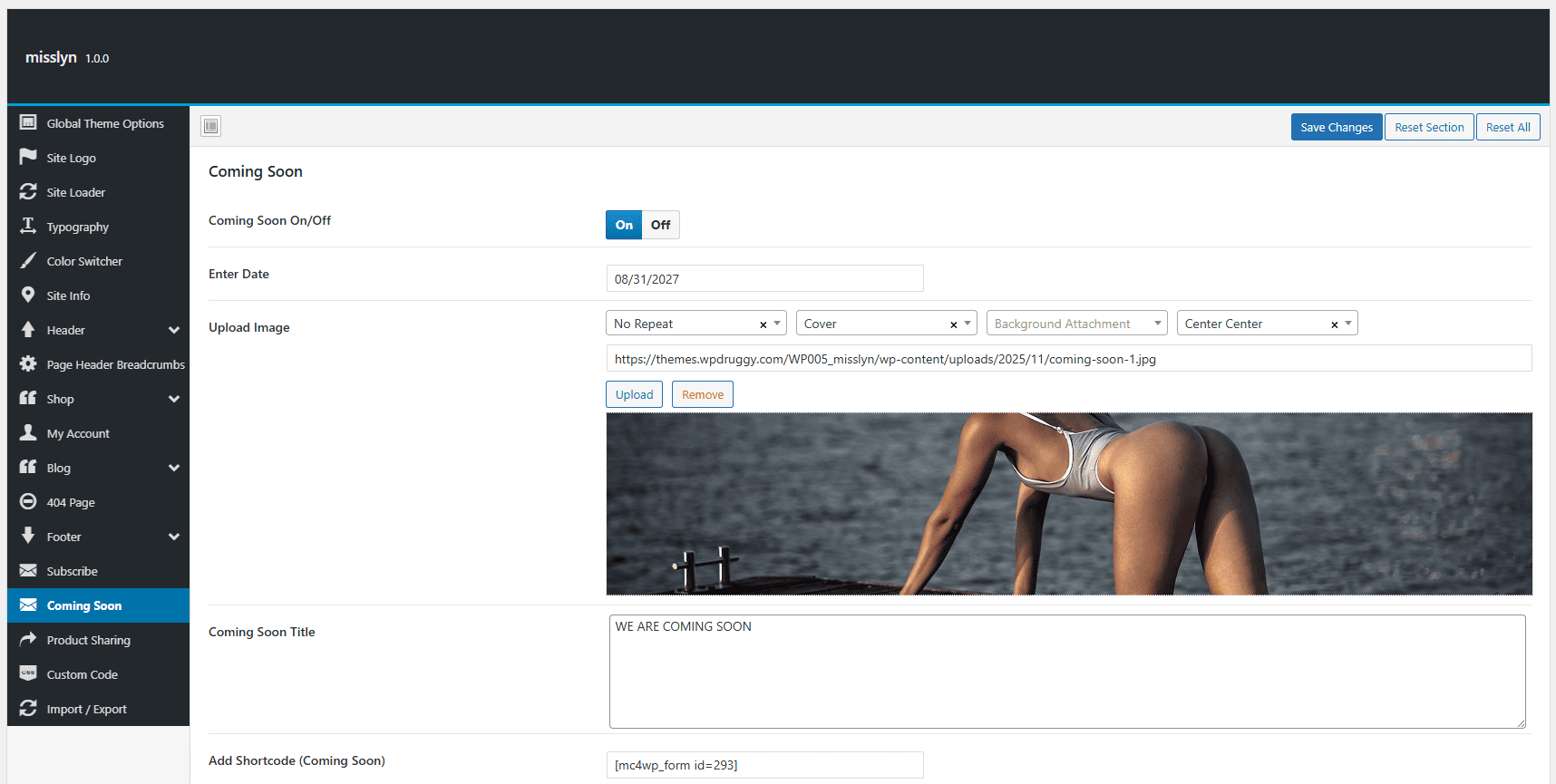Click the 404 Page circle icon

(28, 501)
